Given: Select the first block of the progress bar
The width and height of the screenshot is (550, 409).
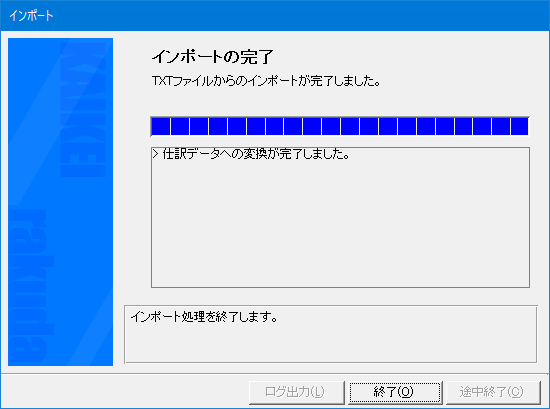Looking at the screenshot, I should (x=161, y=126).
